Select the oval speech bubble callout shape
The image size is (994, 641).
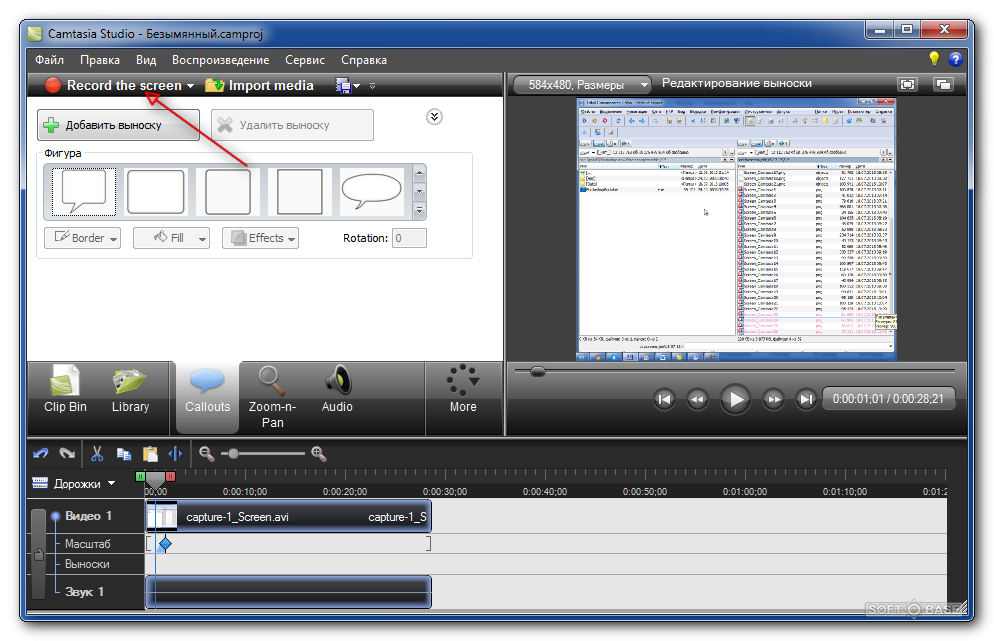[371, 191]
